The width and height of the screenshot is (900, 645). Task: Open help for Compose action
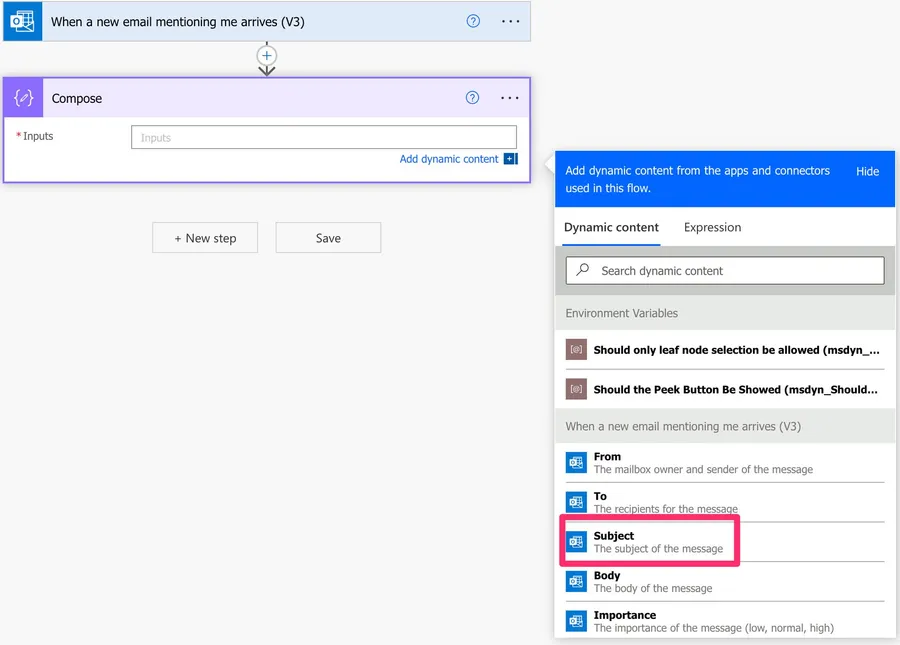pyautogui.click(x=473, y=98)
